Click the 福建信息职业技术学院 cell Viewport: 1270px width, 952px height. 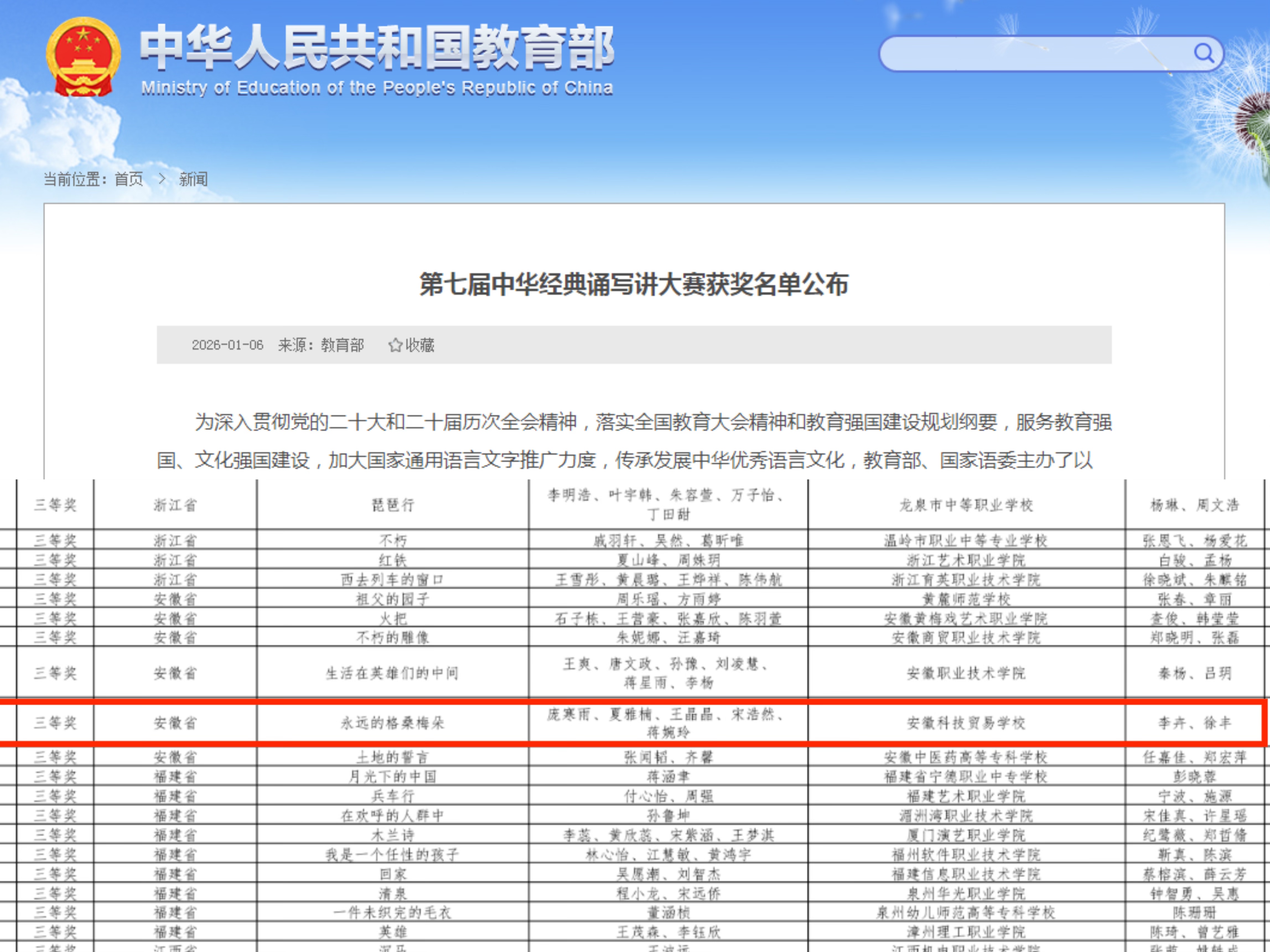(x=966, y=874)
